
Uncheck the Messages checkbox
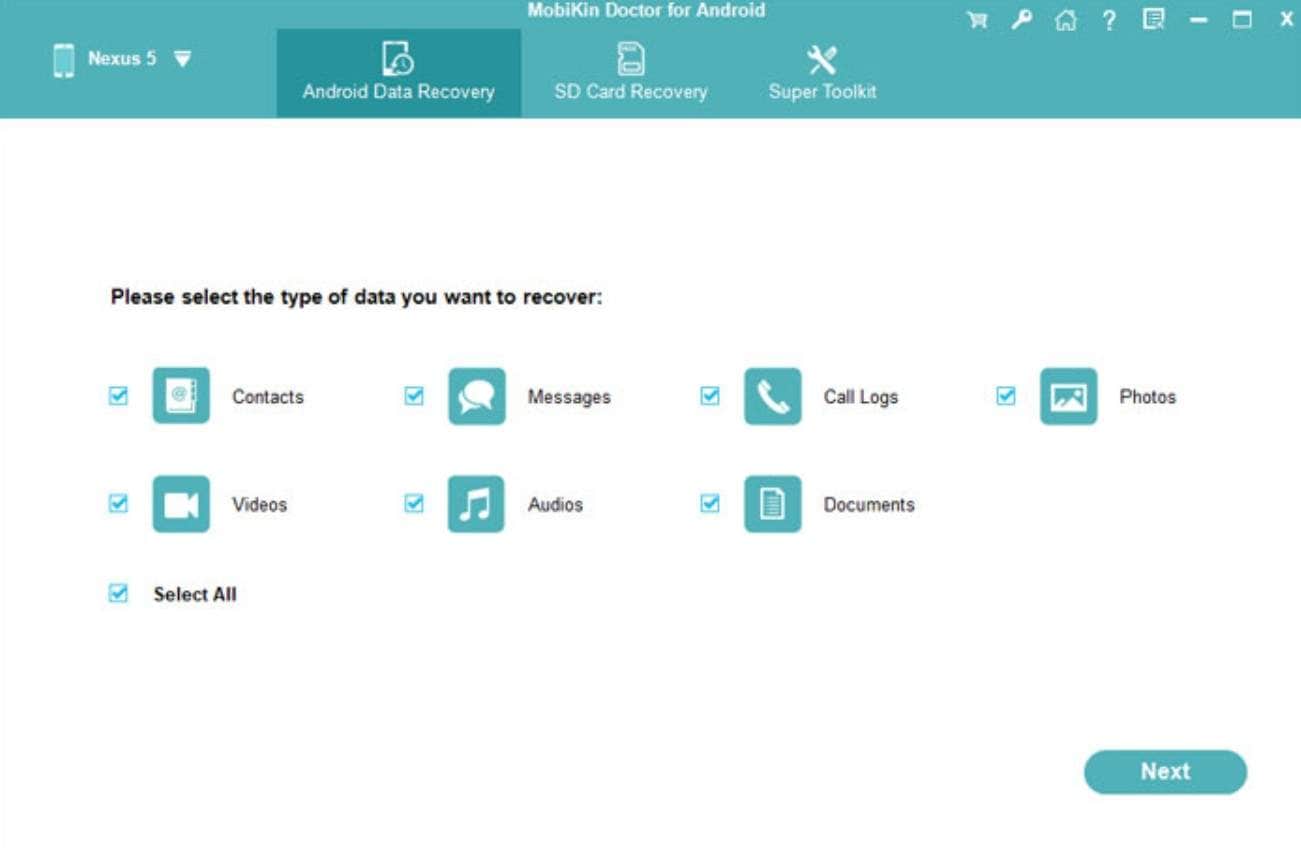[x=414, y=396]
